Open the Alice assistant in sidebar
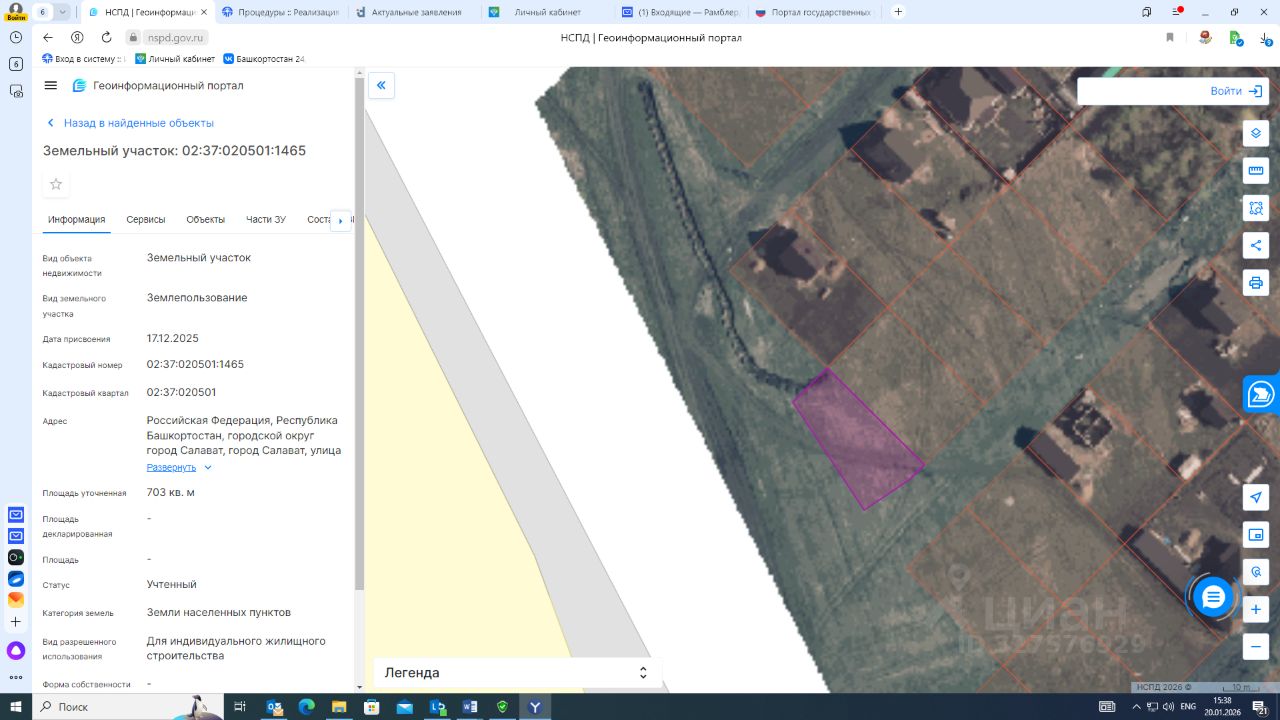Image resolution: width=1280 pixels, height=720 pixels. tap(15, 651)
